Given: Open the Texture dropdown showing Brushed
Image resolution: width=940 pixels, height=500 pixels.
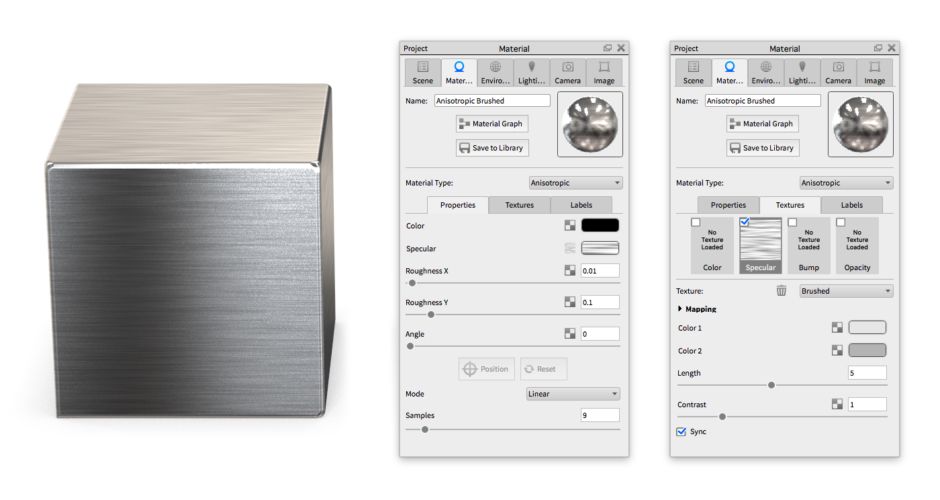Looking at the screenshot, I should click(845, 291).
